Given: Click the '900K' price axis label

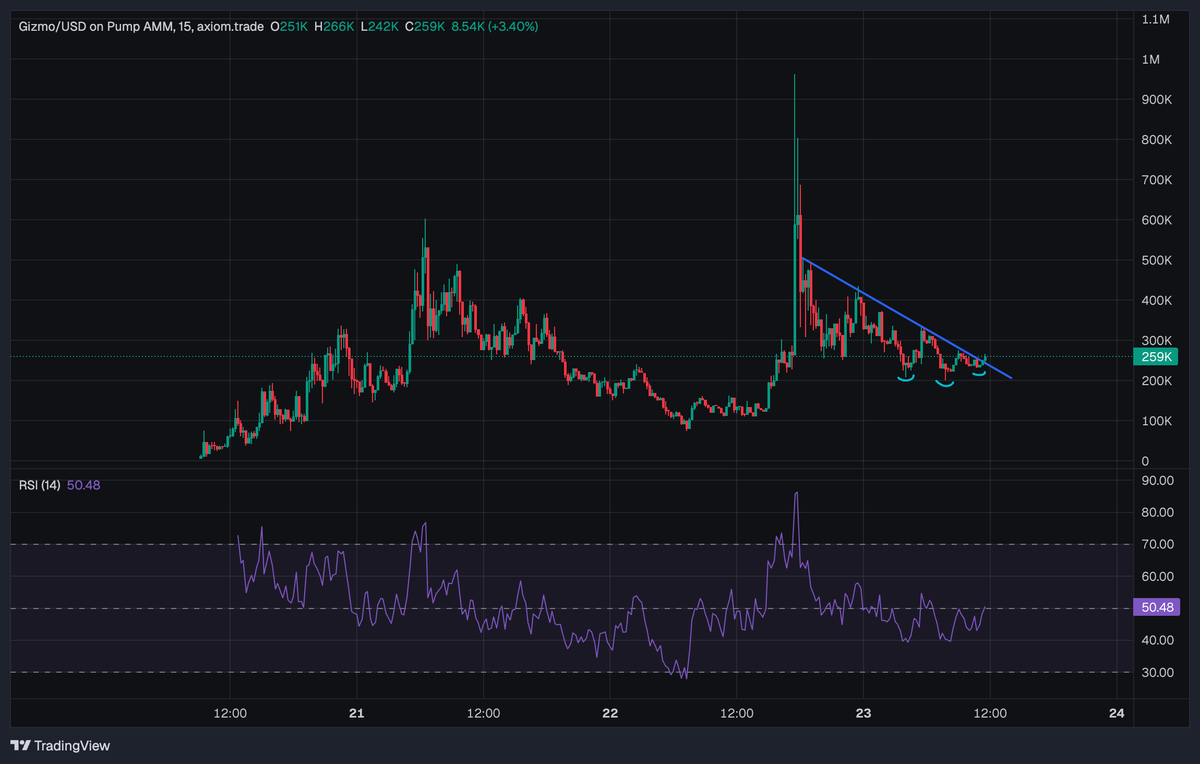Looking at the screenshot, I should (x=1156, y=99).
